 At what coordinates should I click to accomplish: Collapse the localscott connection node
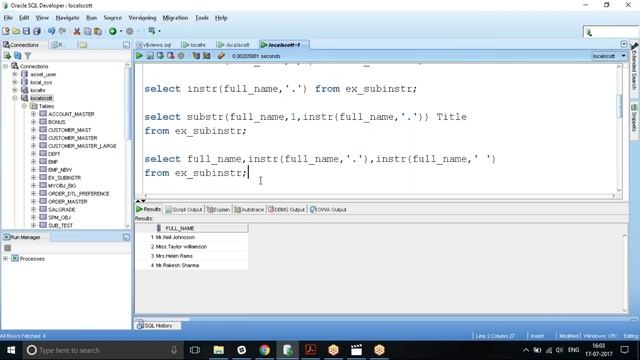tap(15, 98)
